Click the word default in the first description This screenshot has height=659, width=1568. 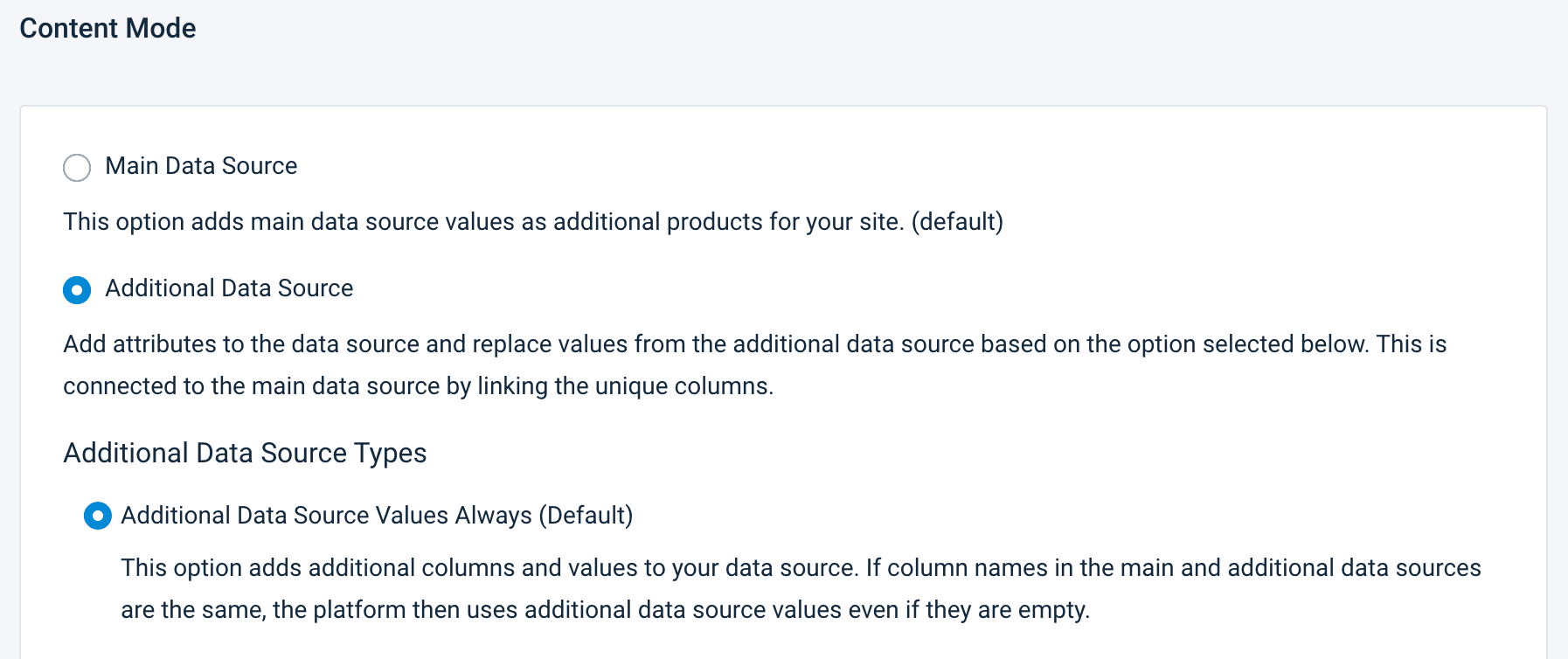coord(959,222)
